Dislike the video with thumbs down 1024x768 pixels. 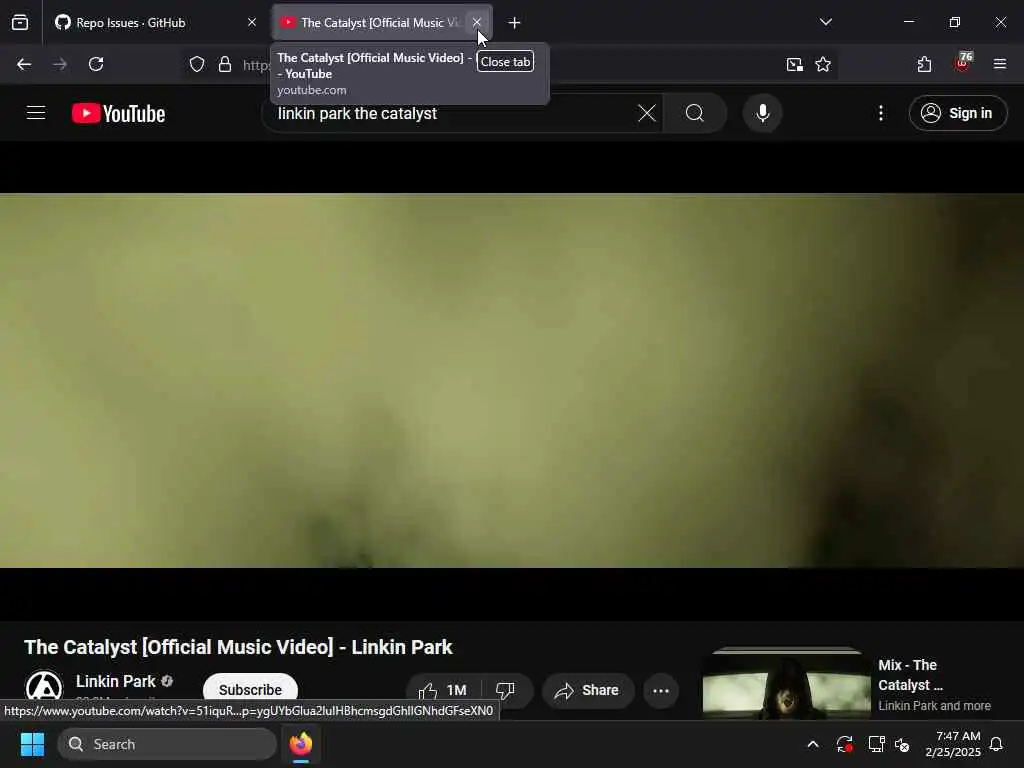pos(505,690)
